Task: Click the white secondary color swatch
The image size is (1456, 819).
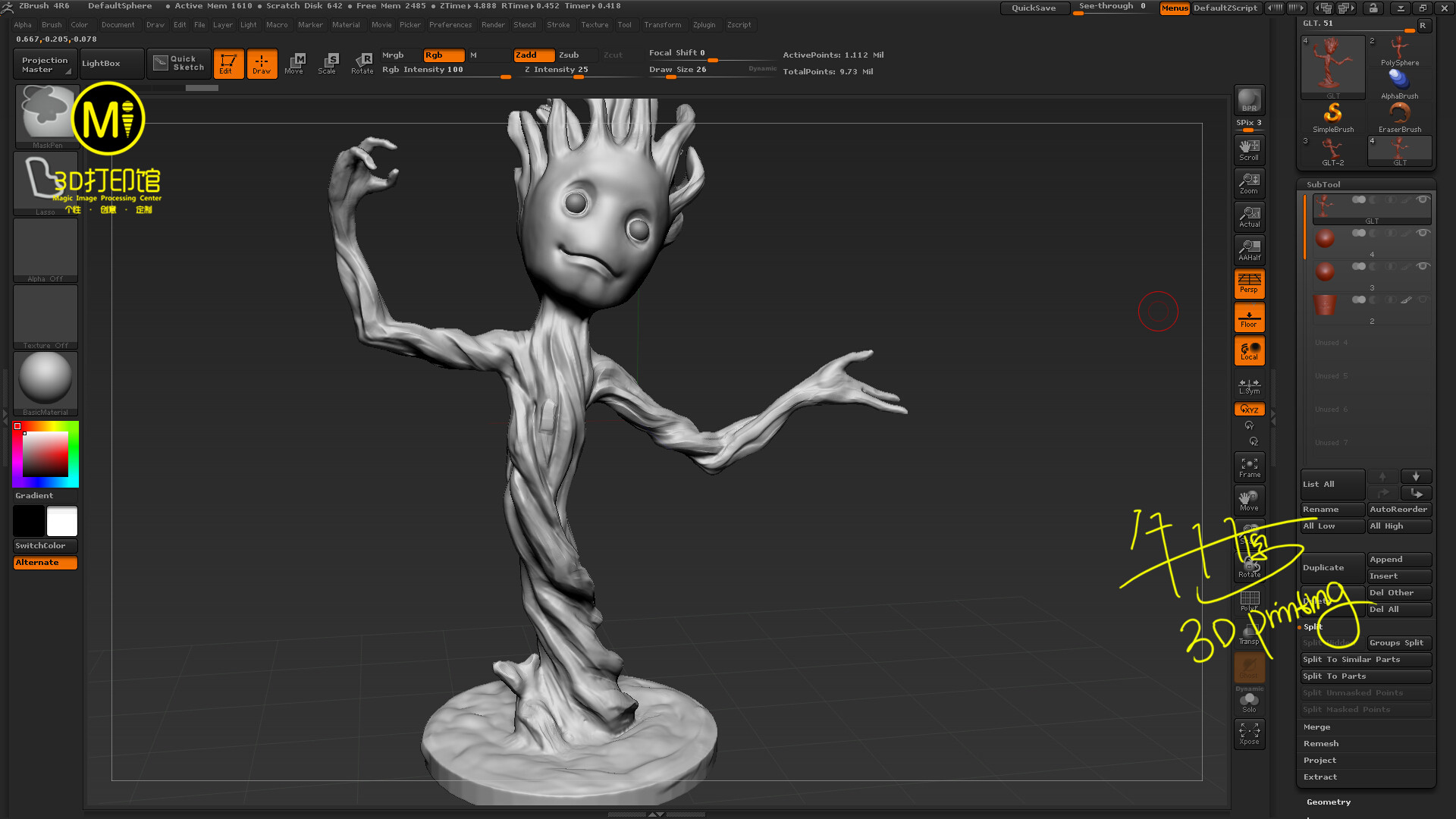Action: tap(62, 522)
